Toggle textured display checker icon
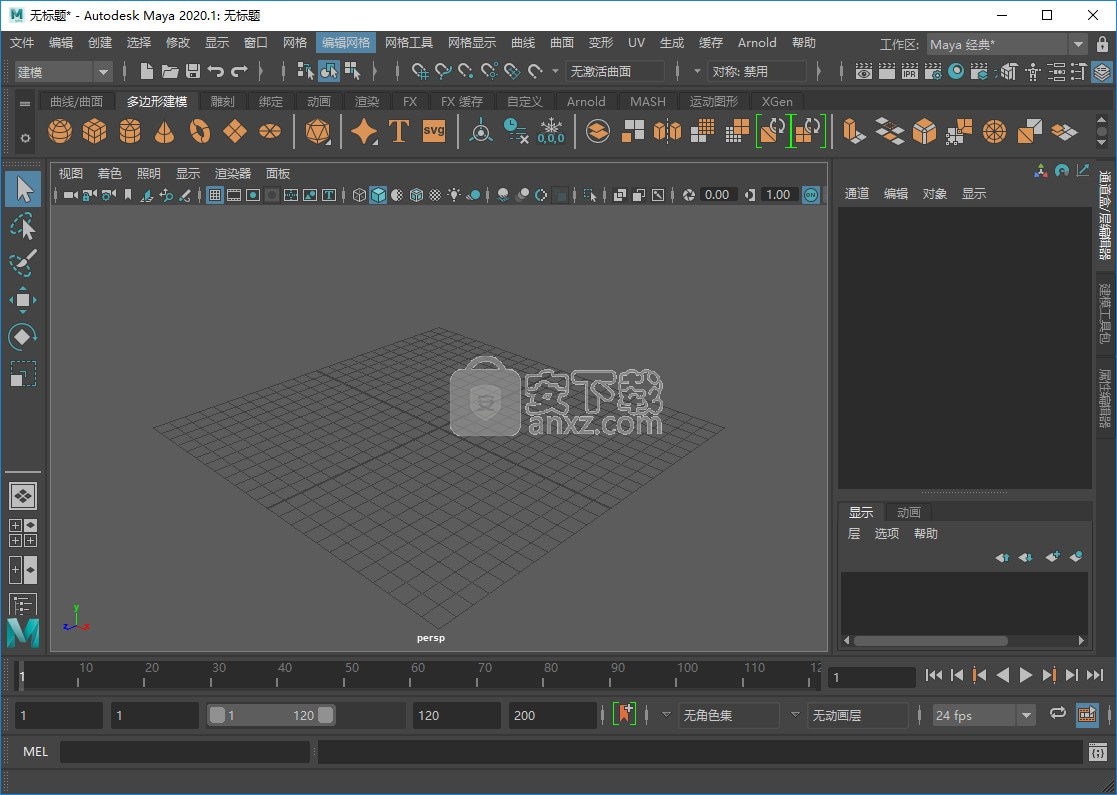The width and height of the screenshot is (1117, 795). tap(435, 194)
